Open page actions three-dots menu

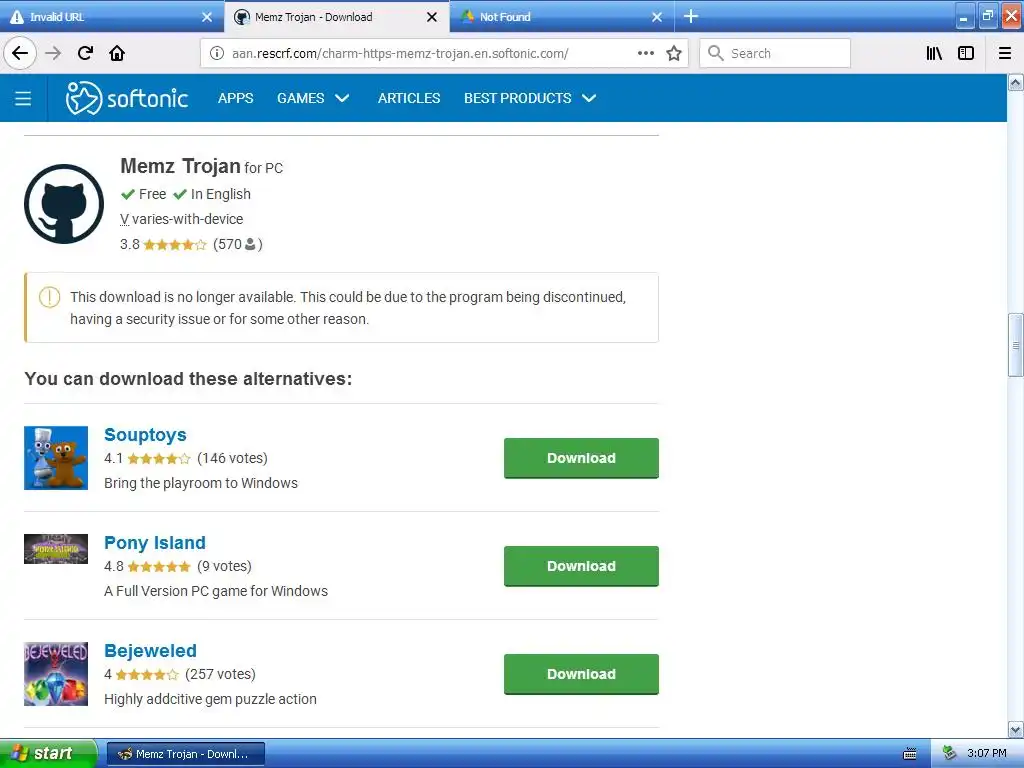tap(645, 53)
